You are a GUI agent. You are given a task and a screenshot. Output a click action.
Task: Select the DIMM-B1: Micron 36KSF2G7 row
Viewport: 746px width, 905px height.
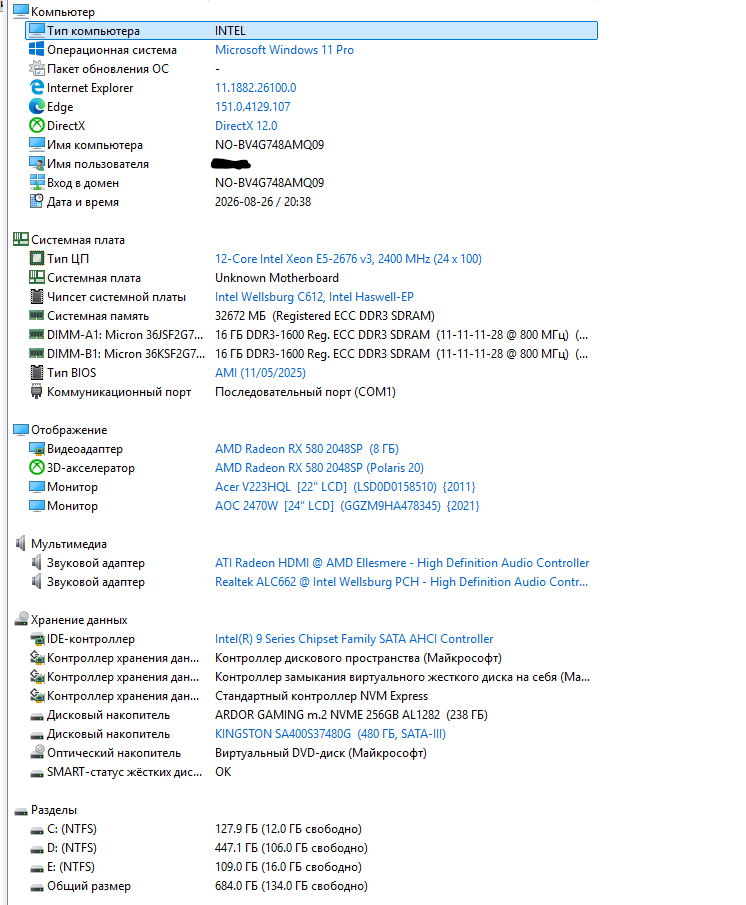309,354
